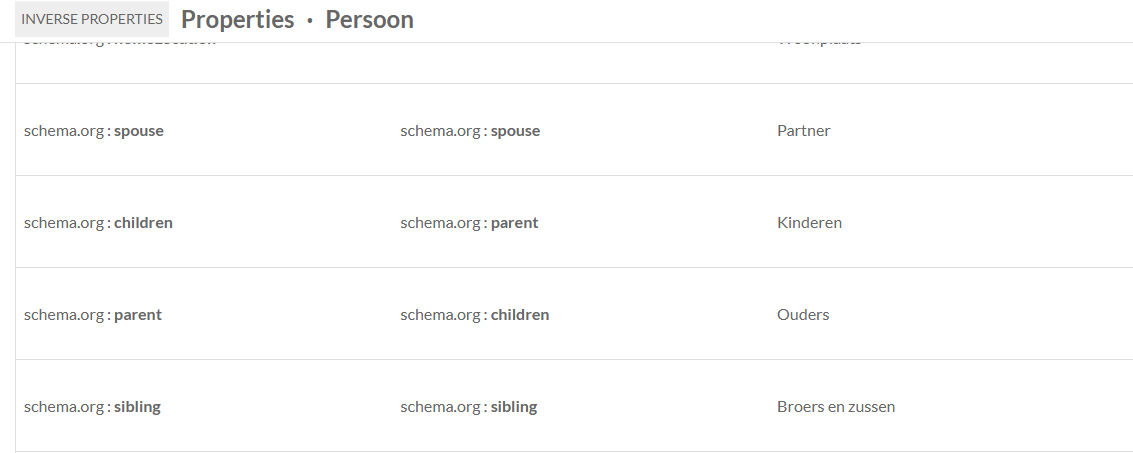
Task: Click the Ouders label
Action: (803, 315)
